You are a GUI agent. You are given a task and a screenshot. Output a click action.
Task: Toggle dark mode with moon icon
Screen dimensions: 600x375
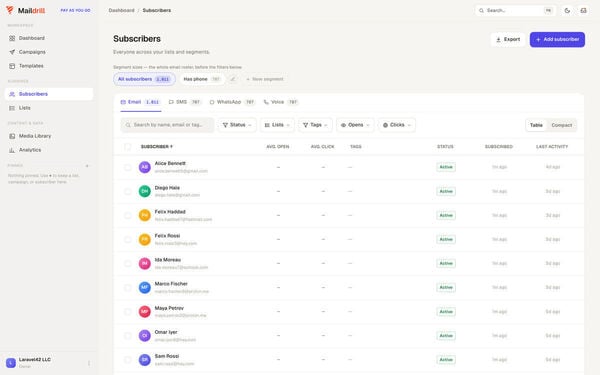pos(567,11)
